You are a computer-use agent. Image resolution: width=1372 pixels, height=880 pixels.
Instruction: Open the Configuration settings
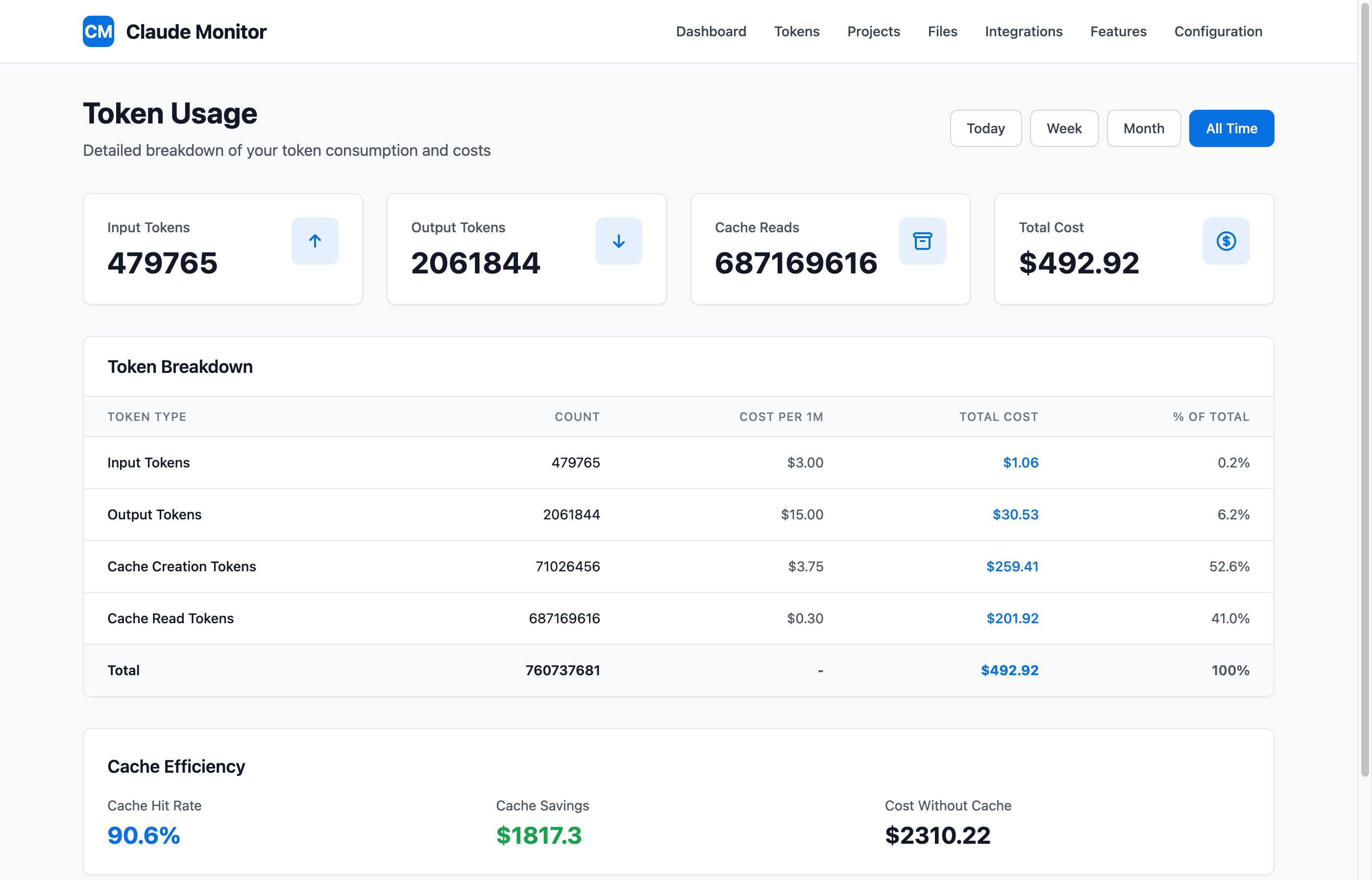(1218, 31)
